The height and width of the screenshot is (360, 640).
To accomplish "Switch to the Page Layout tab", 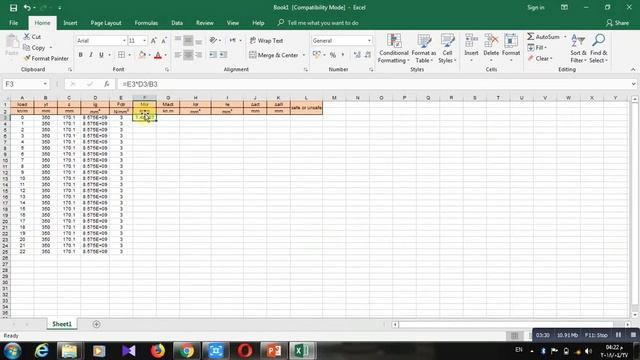I will (x=106, y=23).
